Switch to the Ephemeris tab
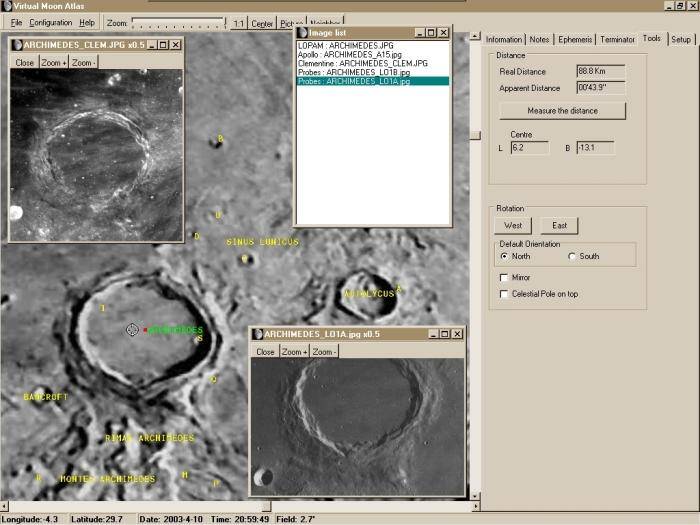 [x=575, y=39]
